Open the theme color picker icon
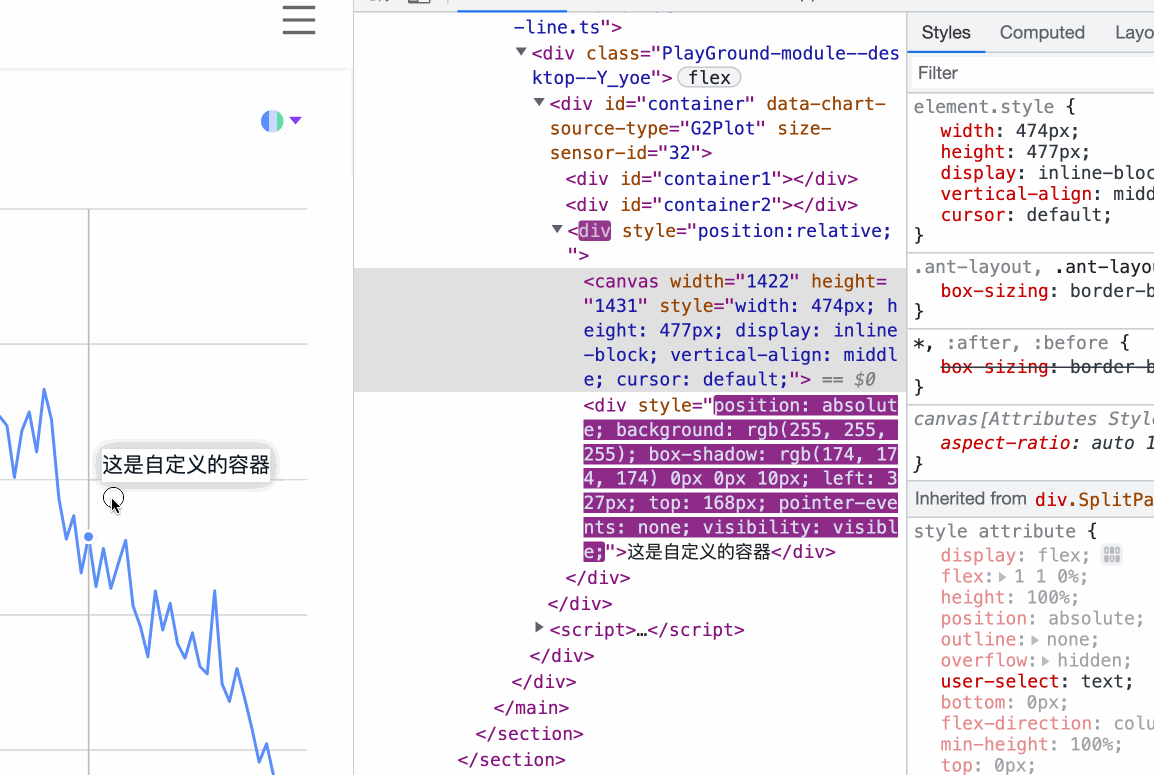Image resolution: width=1154 pixels, height=775 pixels. tap(272, 121)
